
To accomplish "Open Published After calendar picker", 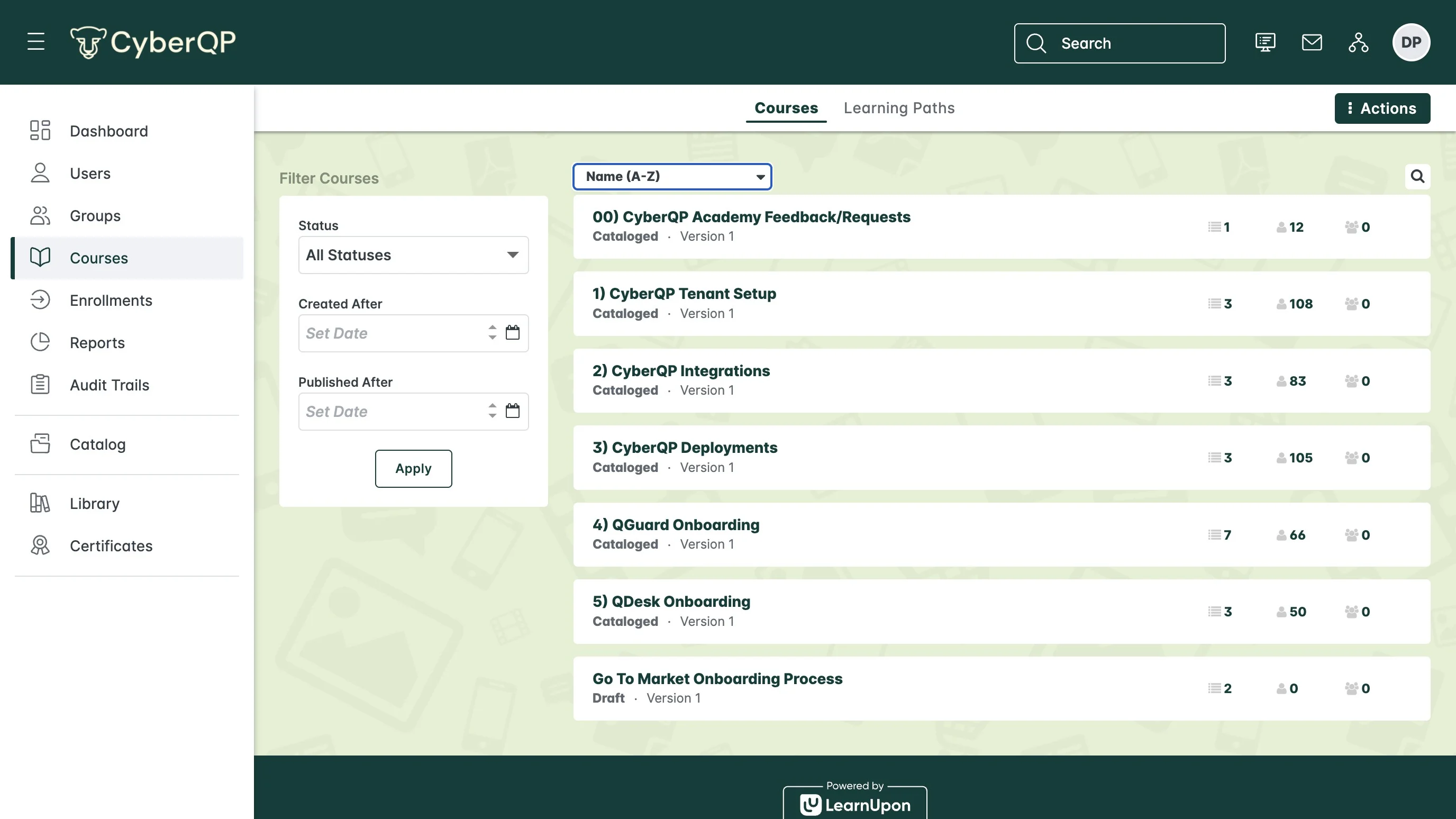I will point(513,411).
